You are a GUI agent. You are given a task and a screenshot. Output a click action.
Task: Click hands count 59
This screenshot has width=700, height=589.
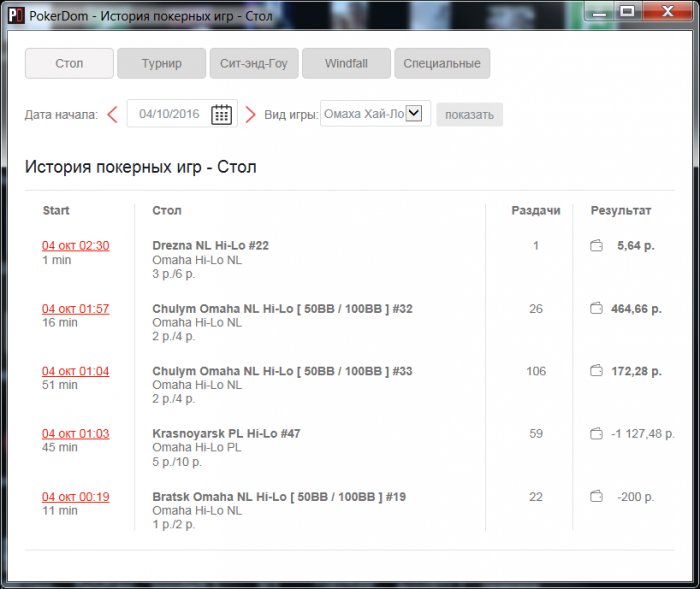(536, 434)
